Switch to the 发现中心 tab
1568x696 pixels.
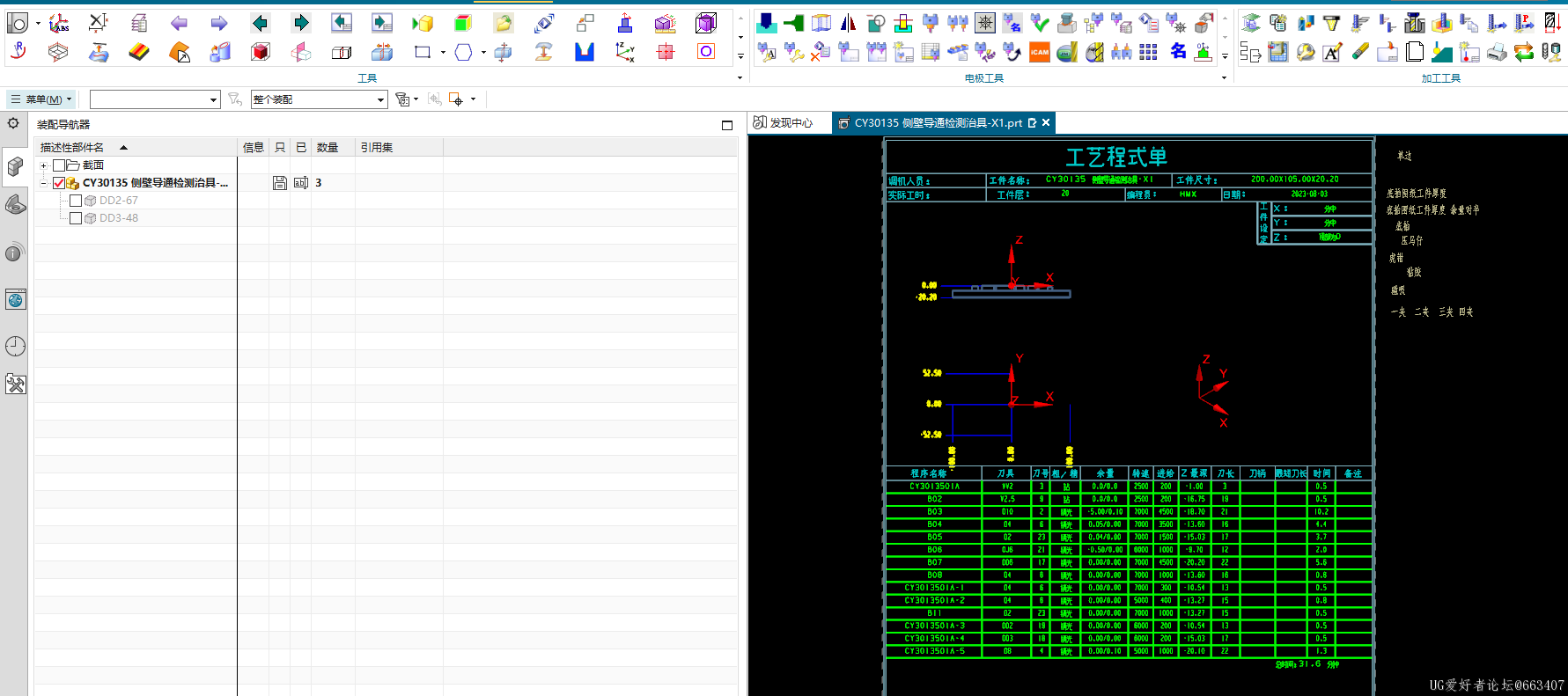coord(783,123)
